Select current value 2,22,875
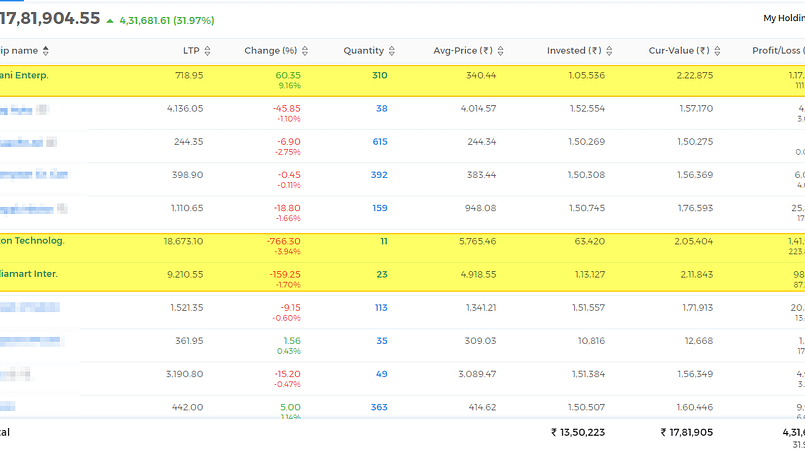Screen dimensions: 805x452 pyautogui.click(x=695, y=76)
